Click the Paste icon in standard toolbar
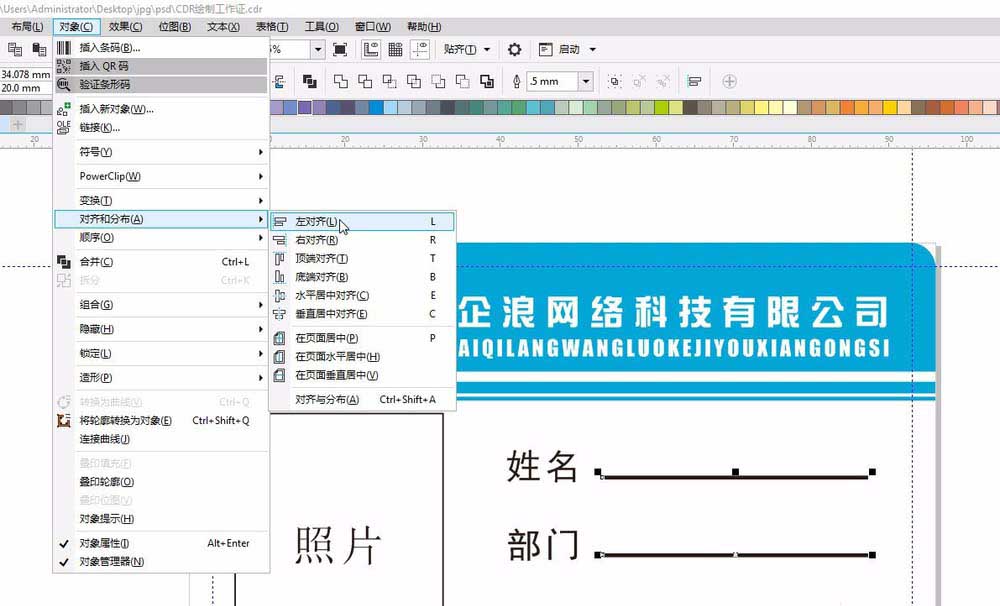The width and height of the screenshot is (1000, 606). point(39,49)
